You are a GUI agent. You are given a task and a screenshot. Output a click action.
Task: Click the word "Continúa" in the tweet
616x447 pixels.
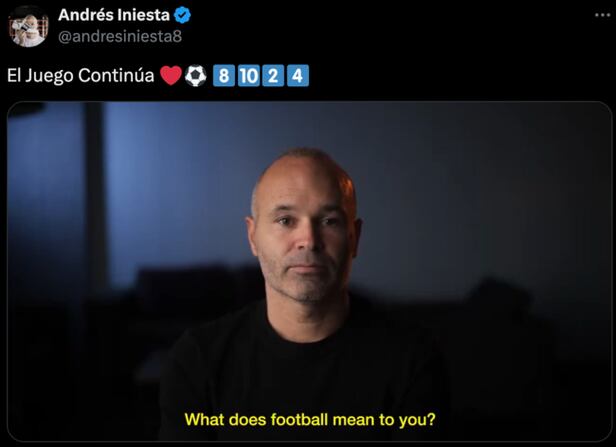pos(116,75)
